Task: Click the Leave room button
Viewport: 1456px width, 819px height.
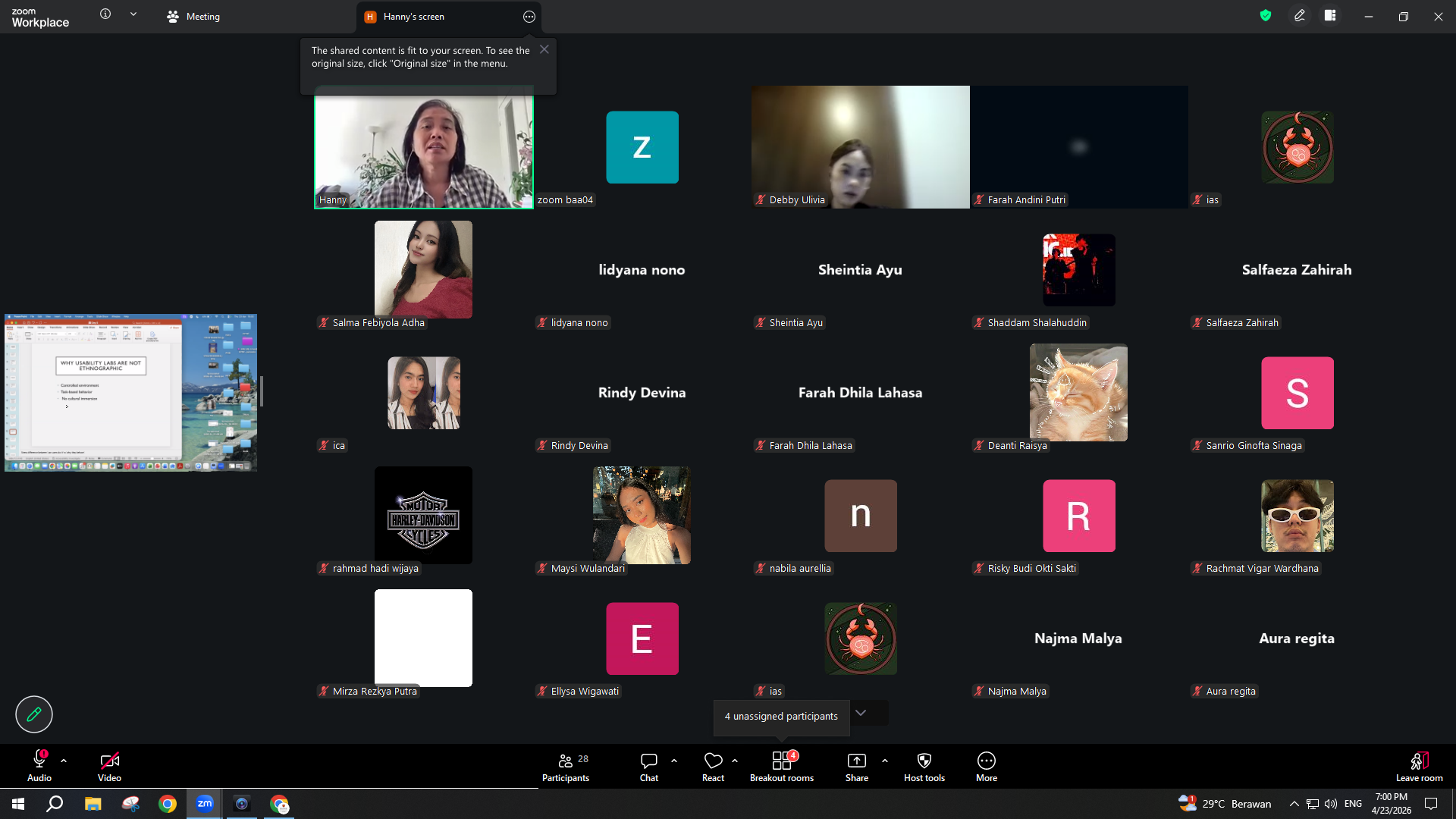Action: [1420, 766]
